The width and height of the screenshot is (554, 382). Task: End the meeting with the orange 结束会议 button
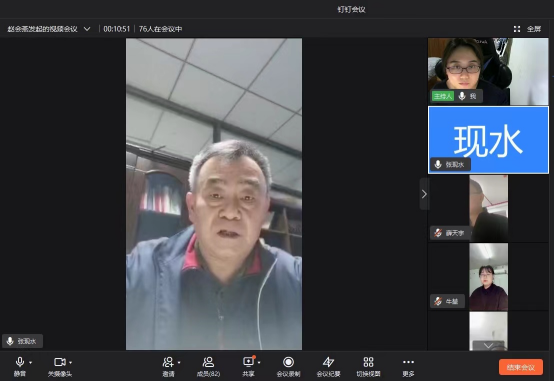(520, 367)
